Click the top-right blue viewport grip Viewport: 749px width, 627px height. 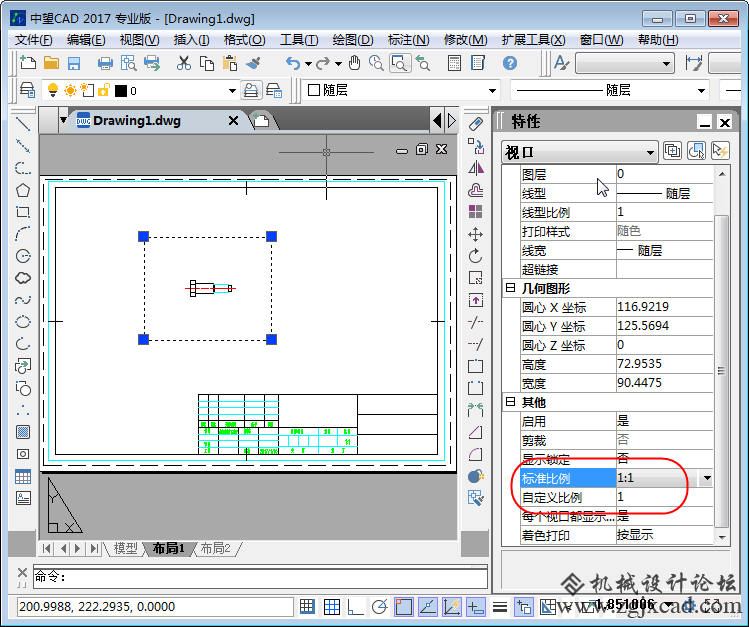pyautogui.click(x=271, y=236)
